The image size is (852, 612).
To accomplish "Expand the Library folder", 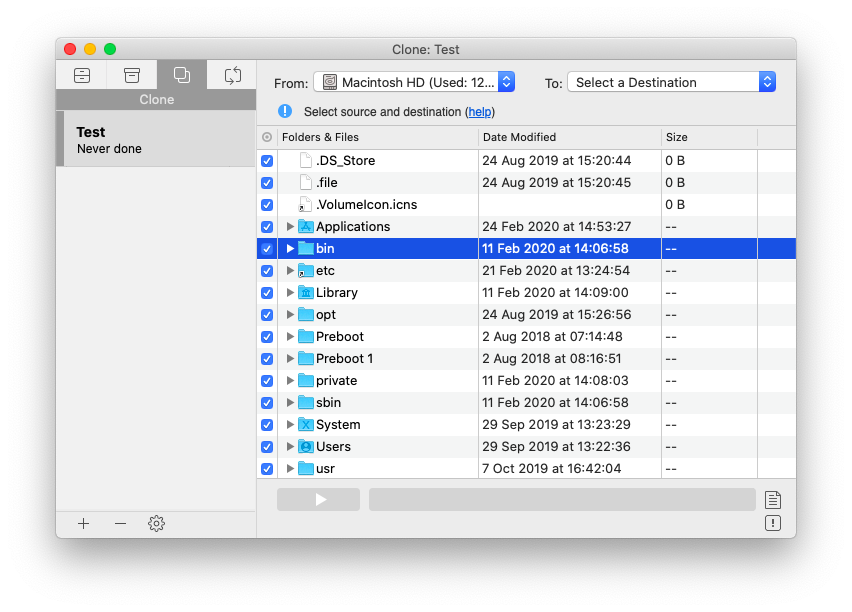I will (290, 292).
